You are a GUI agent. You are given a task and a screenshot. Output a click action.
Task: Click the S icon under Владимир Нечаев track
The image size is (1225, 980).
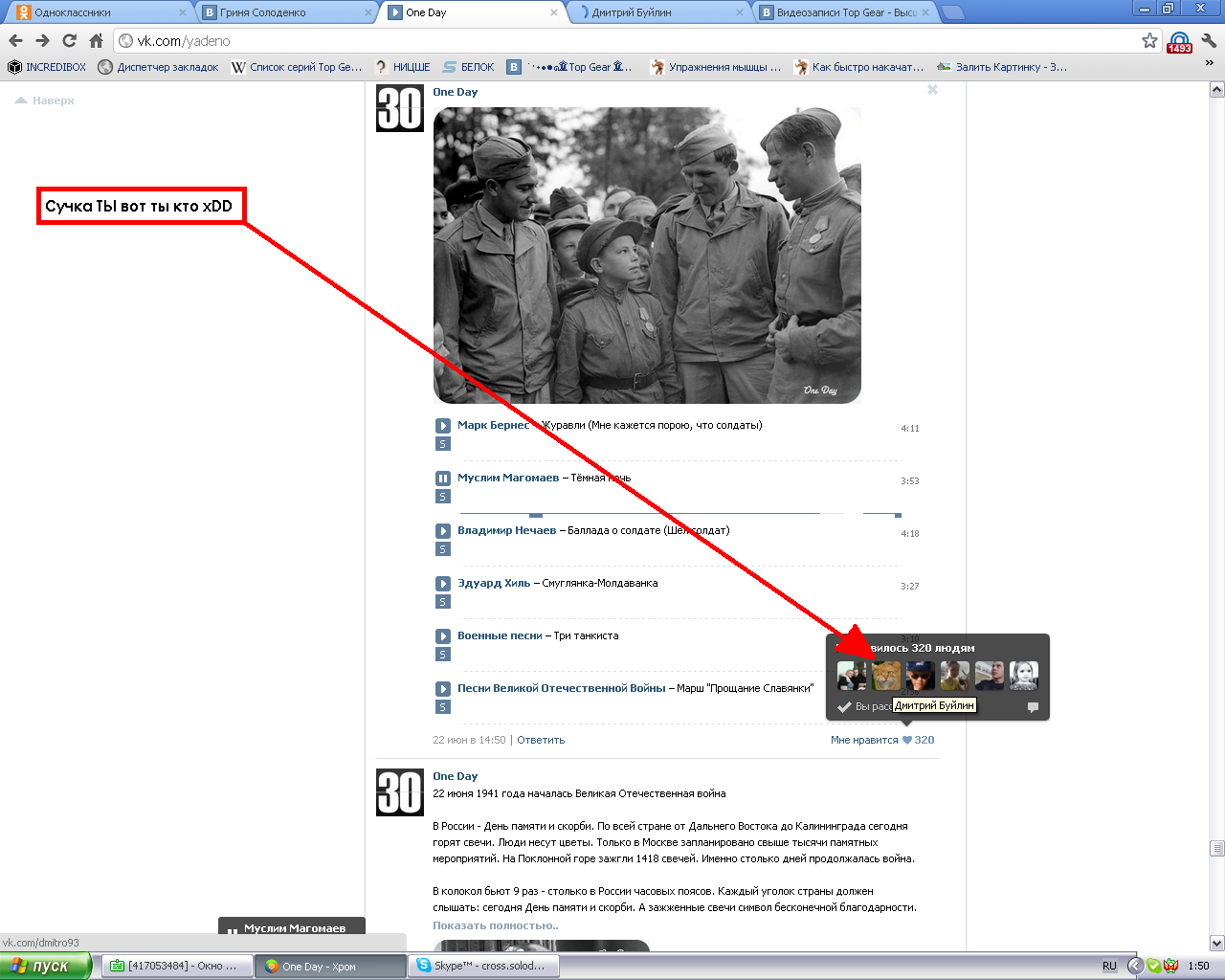(442, 549)
